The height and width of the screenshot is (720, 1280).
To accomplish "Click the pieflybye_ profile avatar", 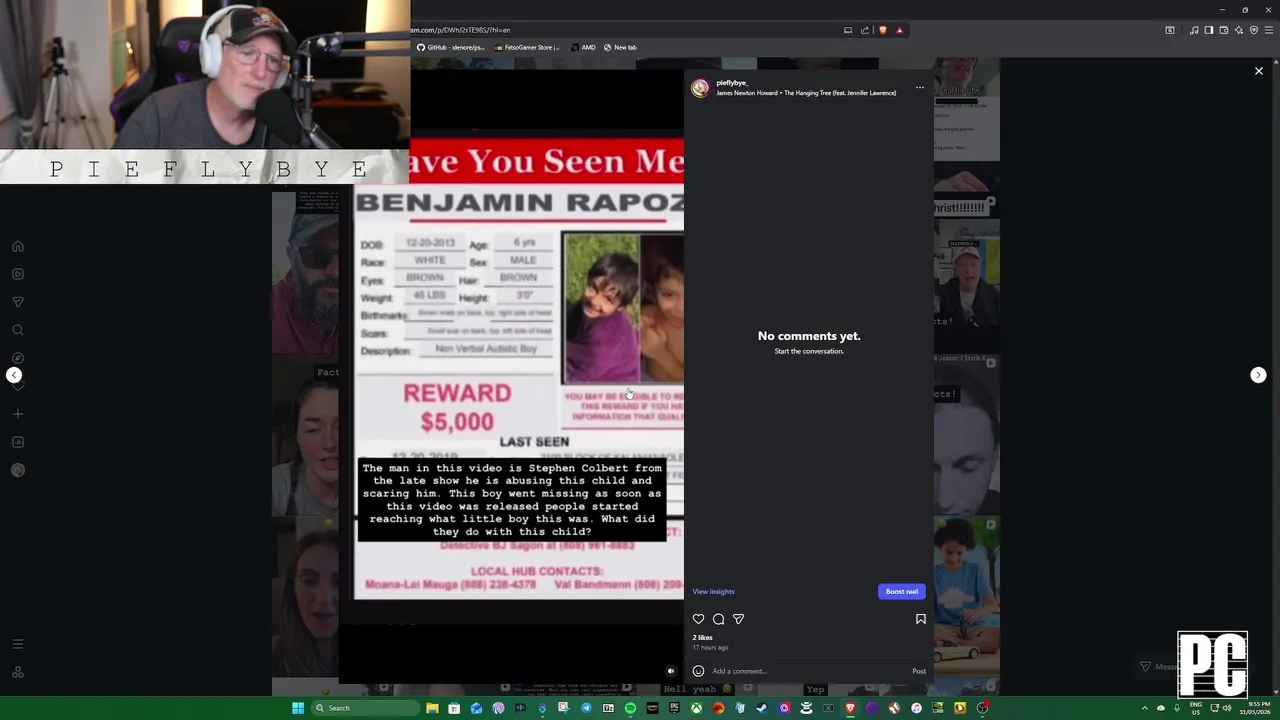I will [x=700, y=88].
